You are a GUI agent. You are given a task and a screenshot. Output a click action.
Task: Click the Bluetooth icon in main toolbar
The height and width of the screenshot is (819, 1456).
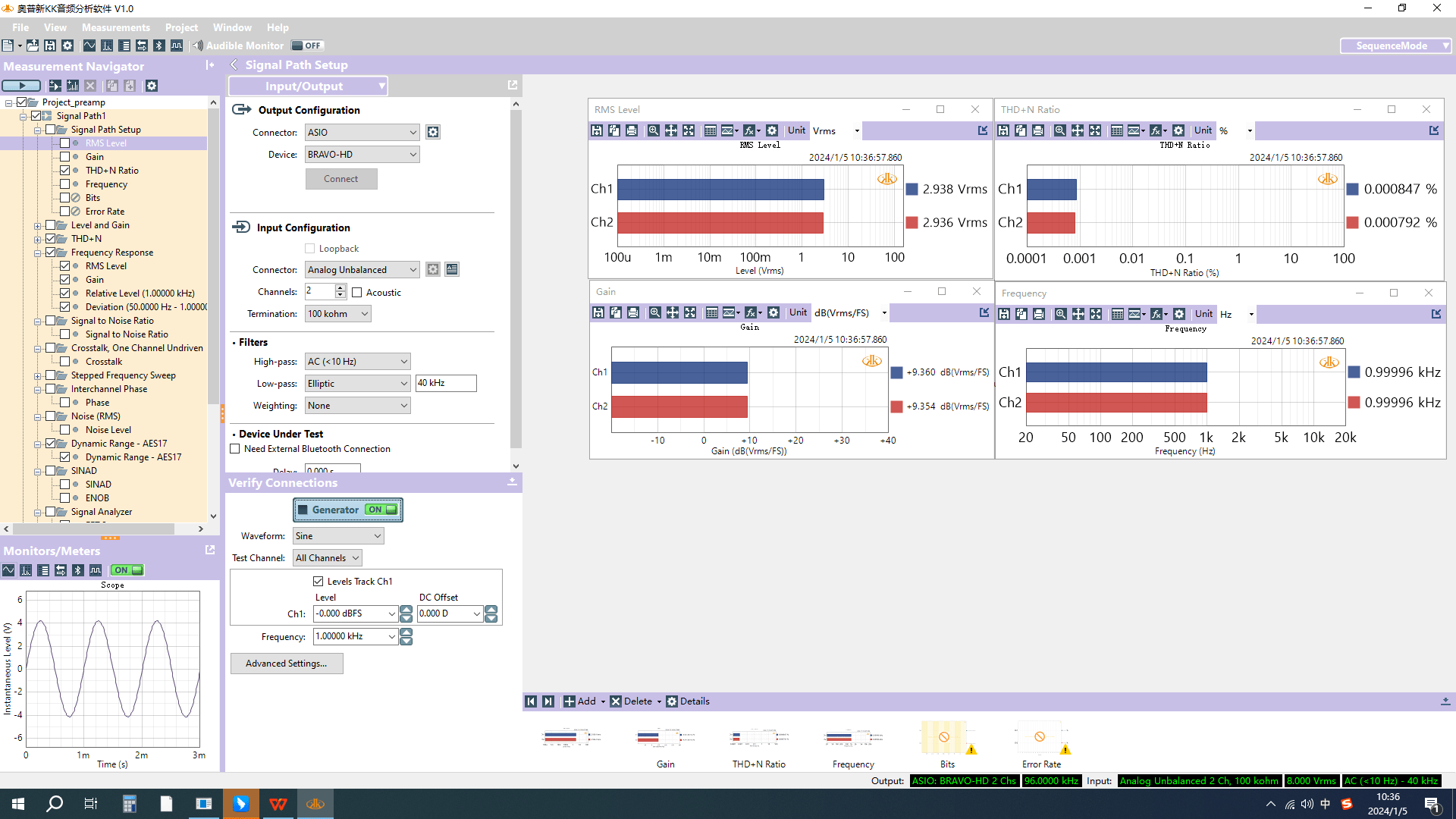tap(158, 45)
